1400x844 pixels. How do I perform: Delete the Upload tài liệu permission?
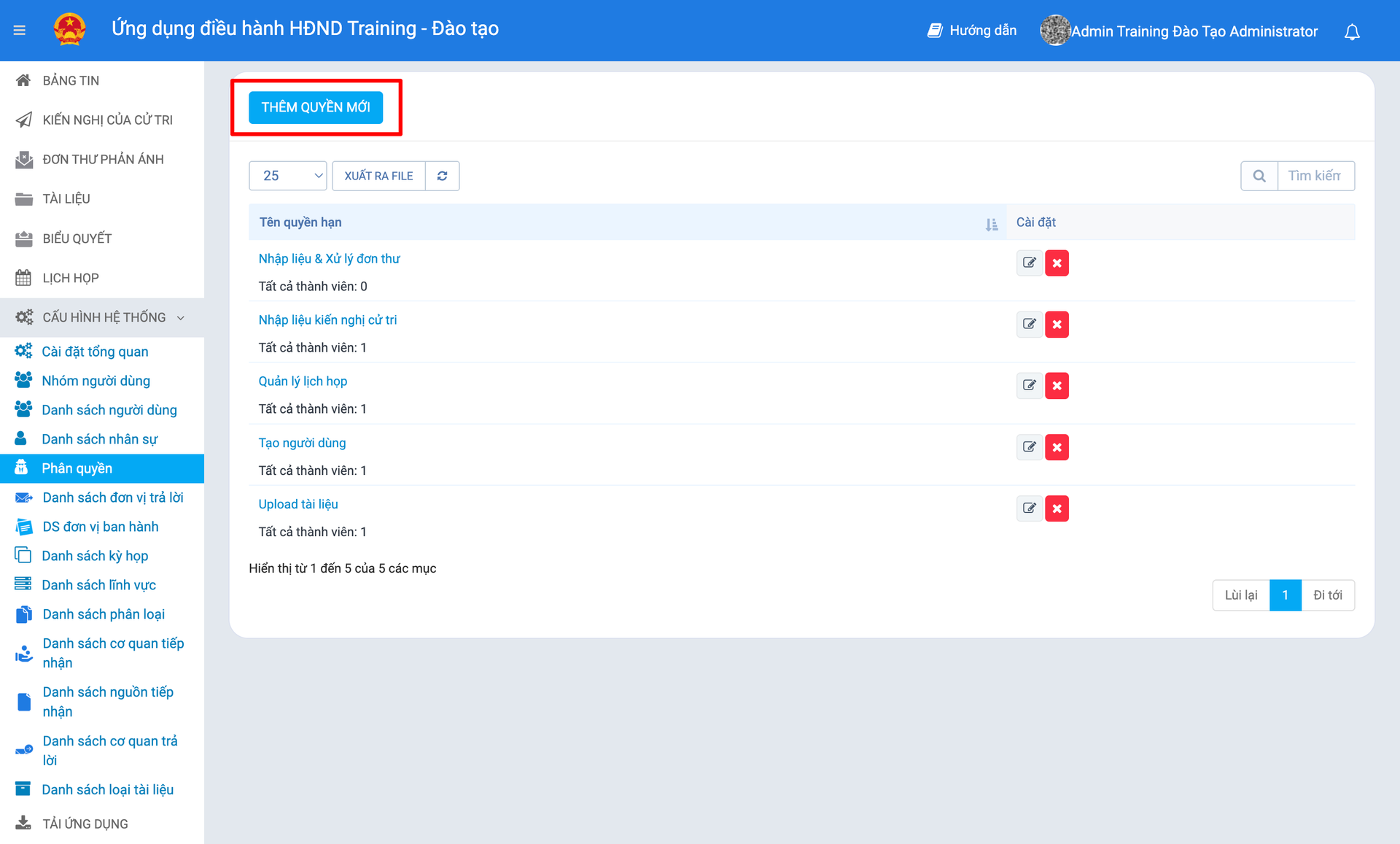coord(1057,508)
